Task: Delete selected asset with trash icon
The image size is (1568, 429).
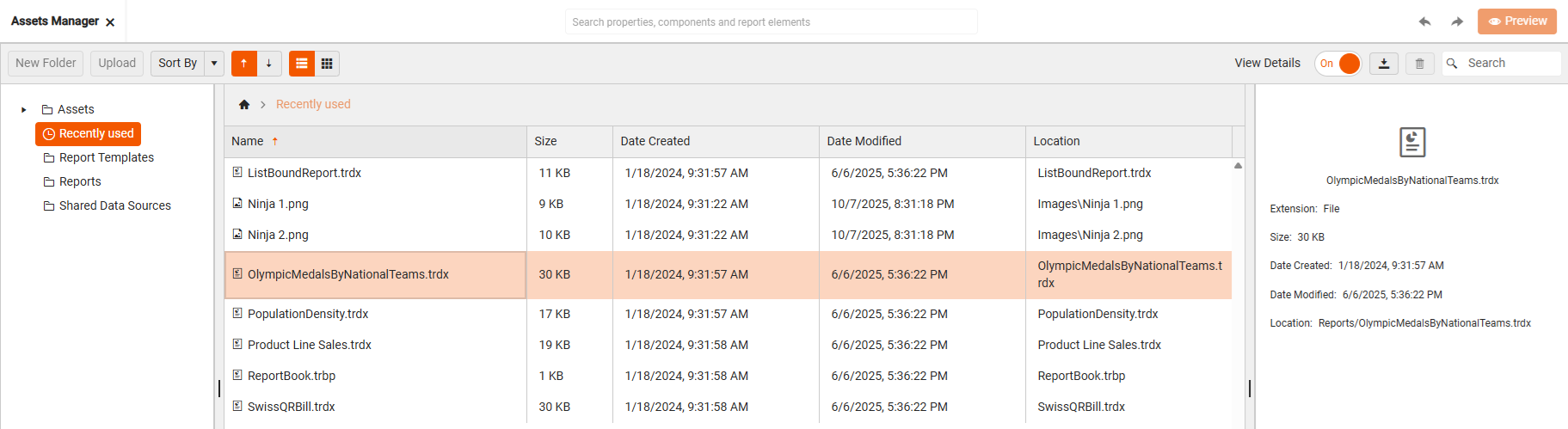Action: pos(1419,64)
